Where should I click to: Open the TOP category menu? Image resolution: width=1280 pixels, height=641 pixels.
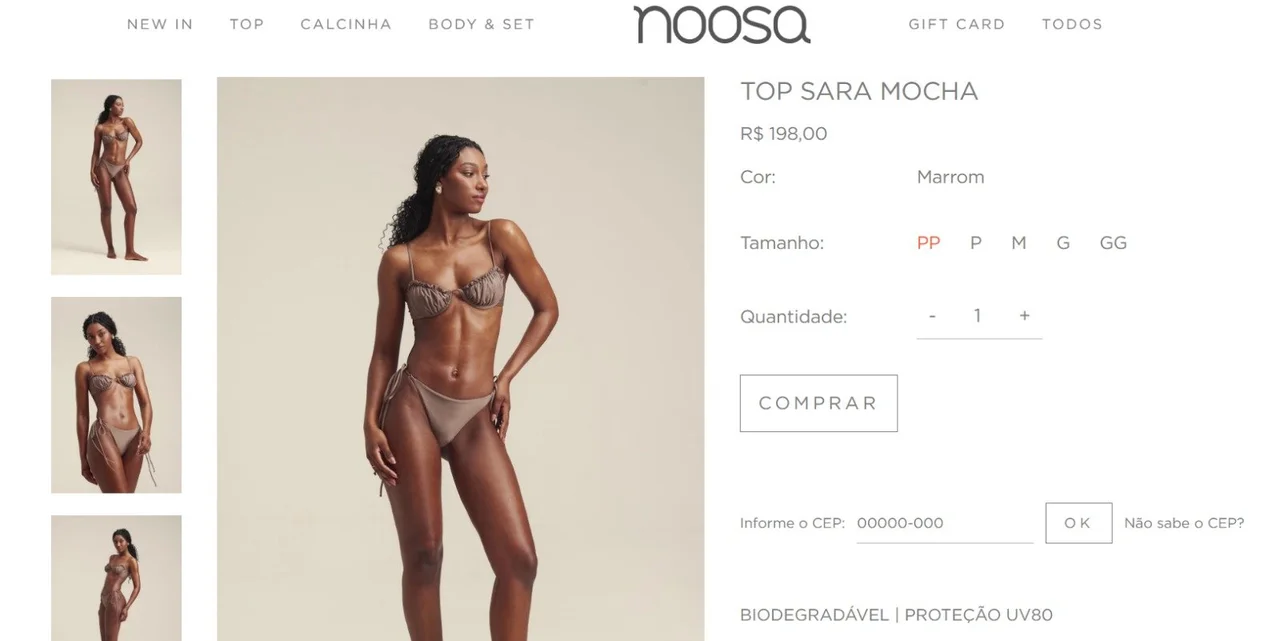pos(247,24)
